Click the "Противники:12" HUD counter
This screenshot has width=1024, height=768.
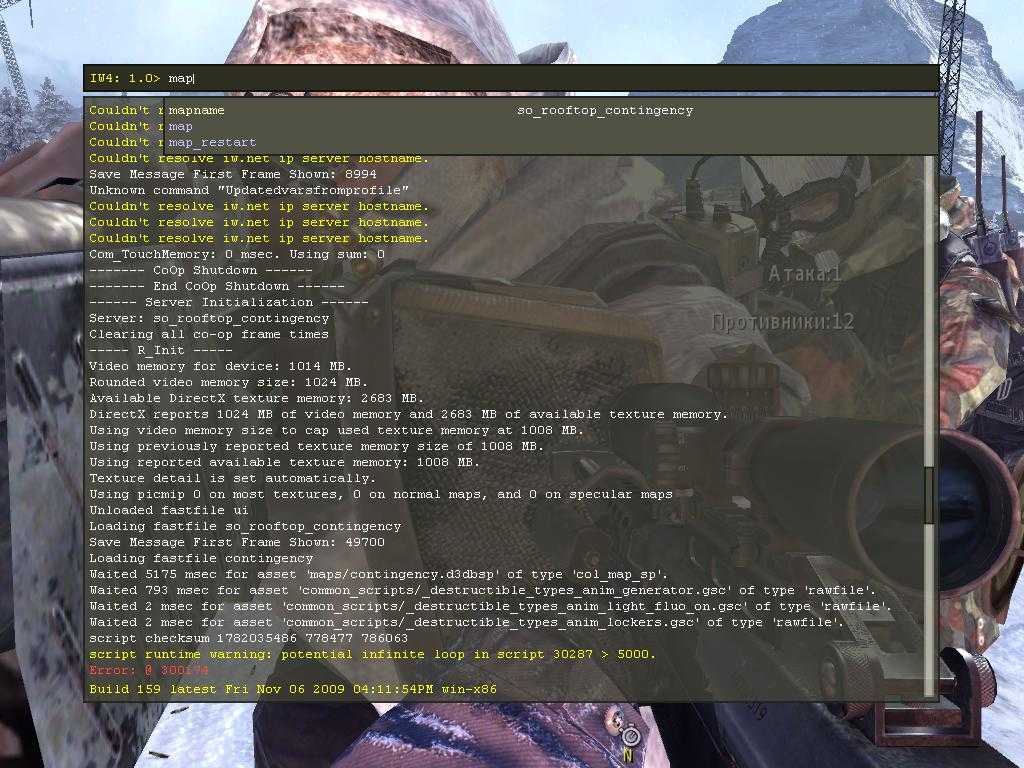click(x=783, y=321)
